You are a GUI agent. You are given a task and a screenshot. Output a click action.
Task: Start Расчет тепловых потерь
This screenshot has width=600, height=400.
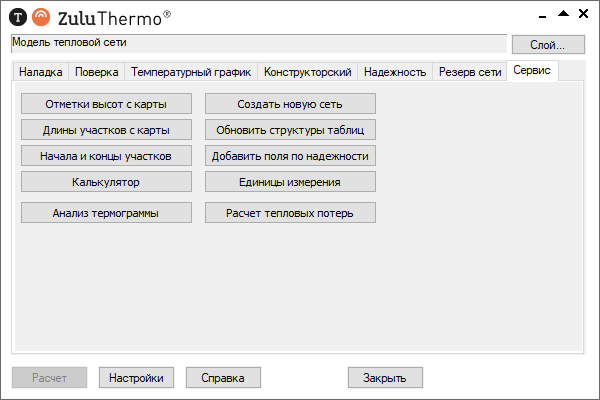point(290,212)
